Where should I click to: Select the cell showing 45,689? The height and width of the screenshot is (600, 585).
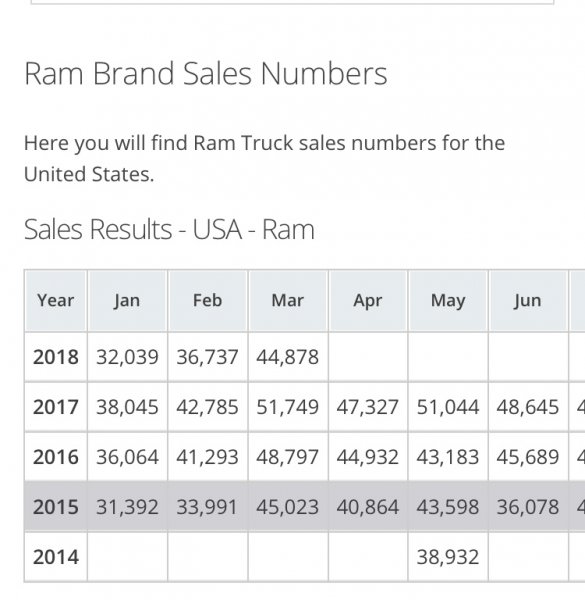click(x=528, y=457)
